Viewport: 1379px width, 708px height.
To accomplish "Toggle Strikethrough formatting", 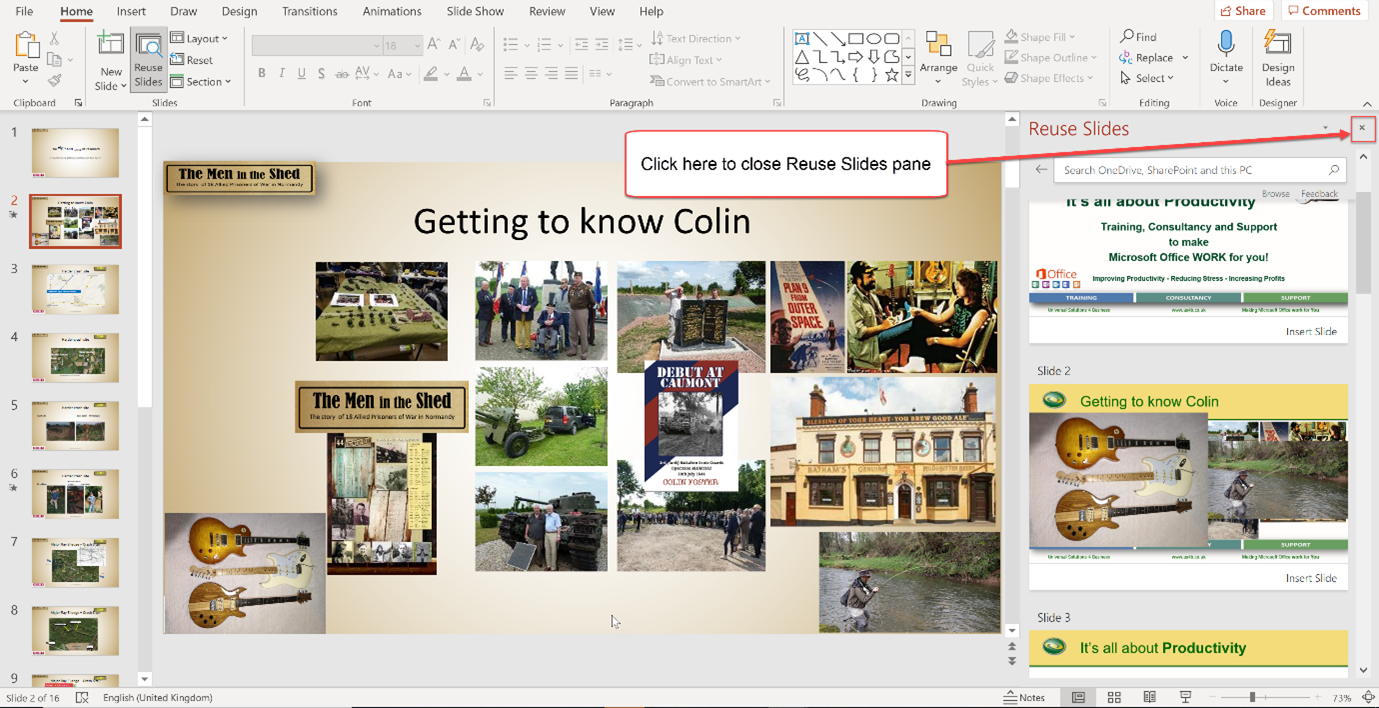I will click(x=341, y=73).
